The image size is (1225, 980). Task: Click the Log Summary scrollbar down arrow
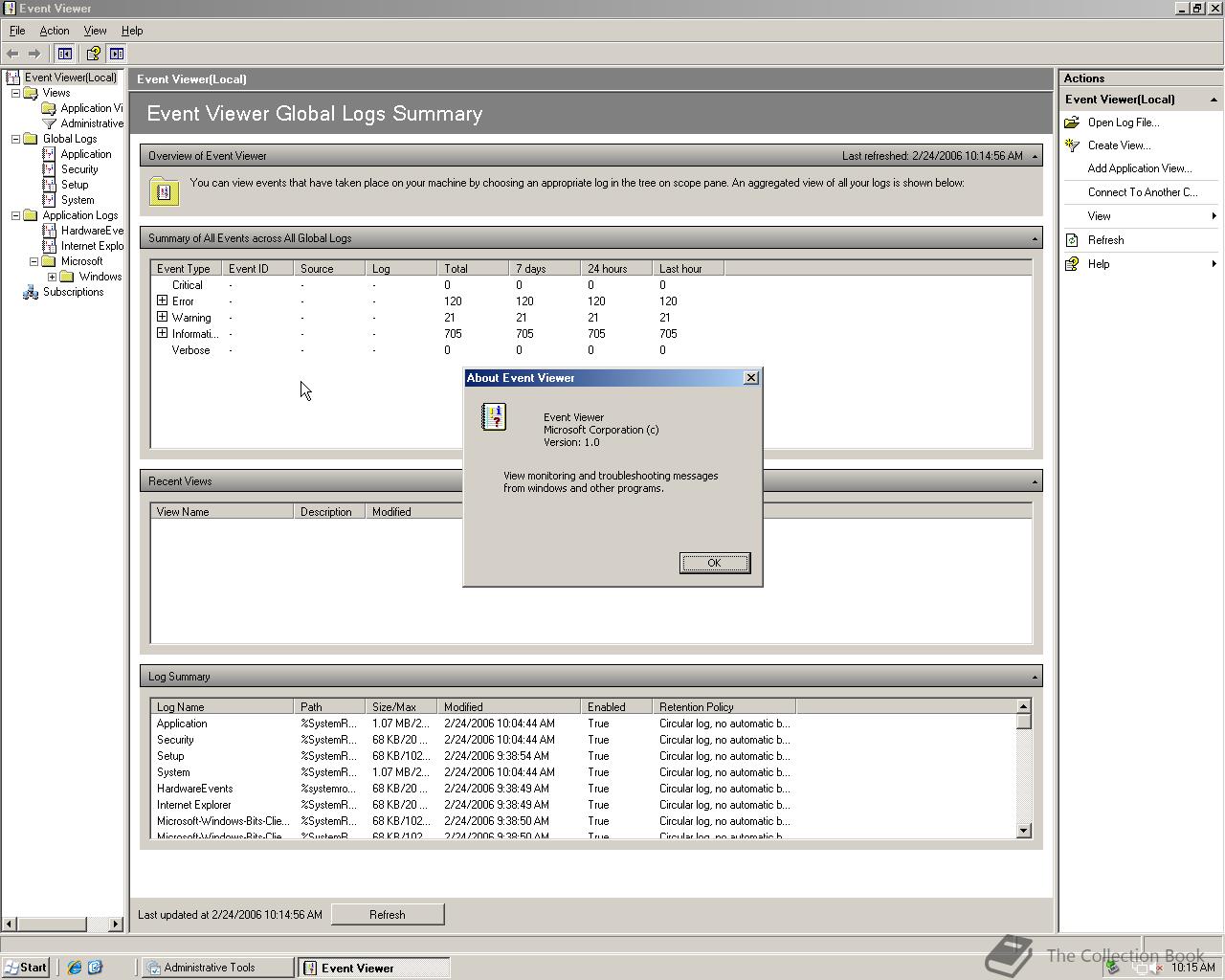pyautogui.click(x=1023, y=831)
